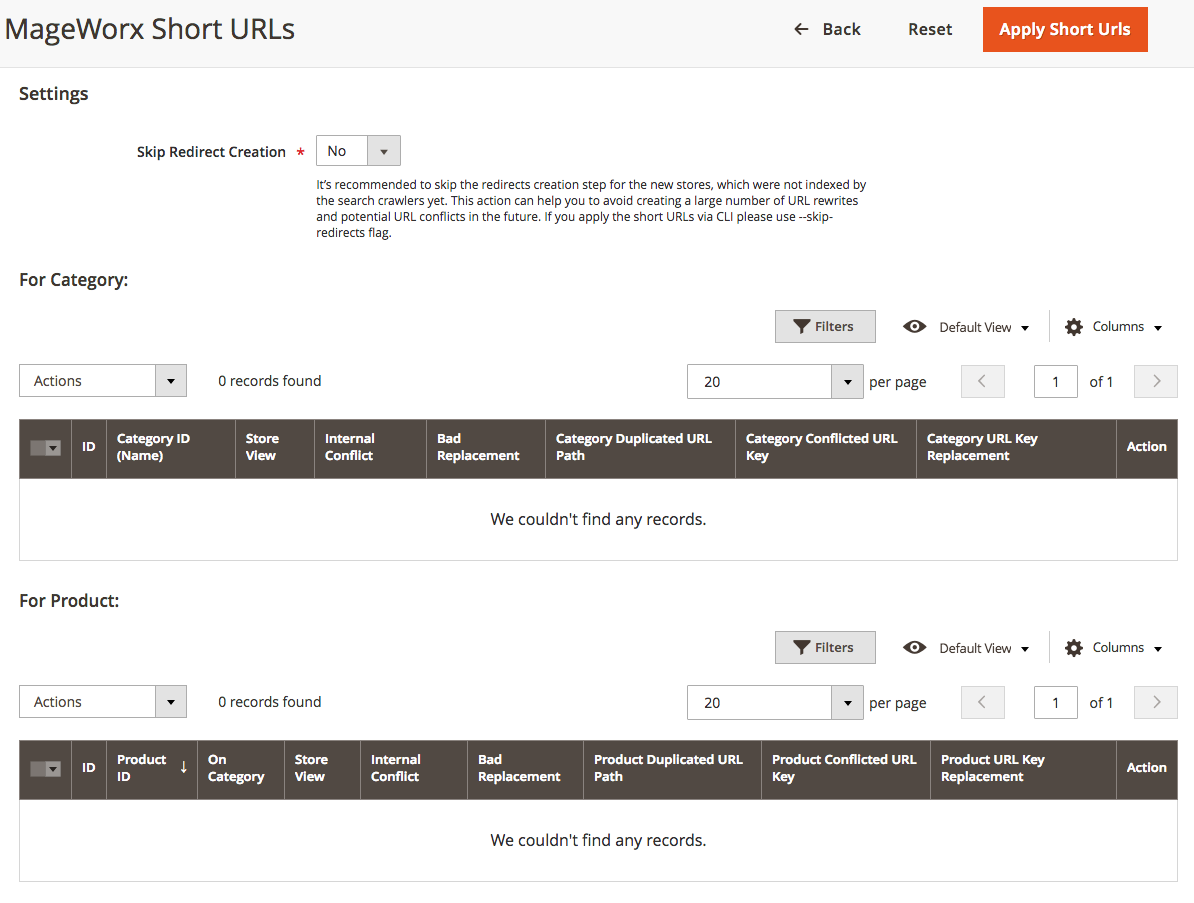Click Bad Replacement header in Product grid
The height and width of the screenshot is (903, 1194).
click(525, 770)
